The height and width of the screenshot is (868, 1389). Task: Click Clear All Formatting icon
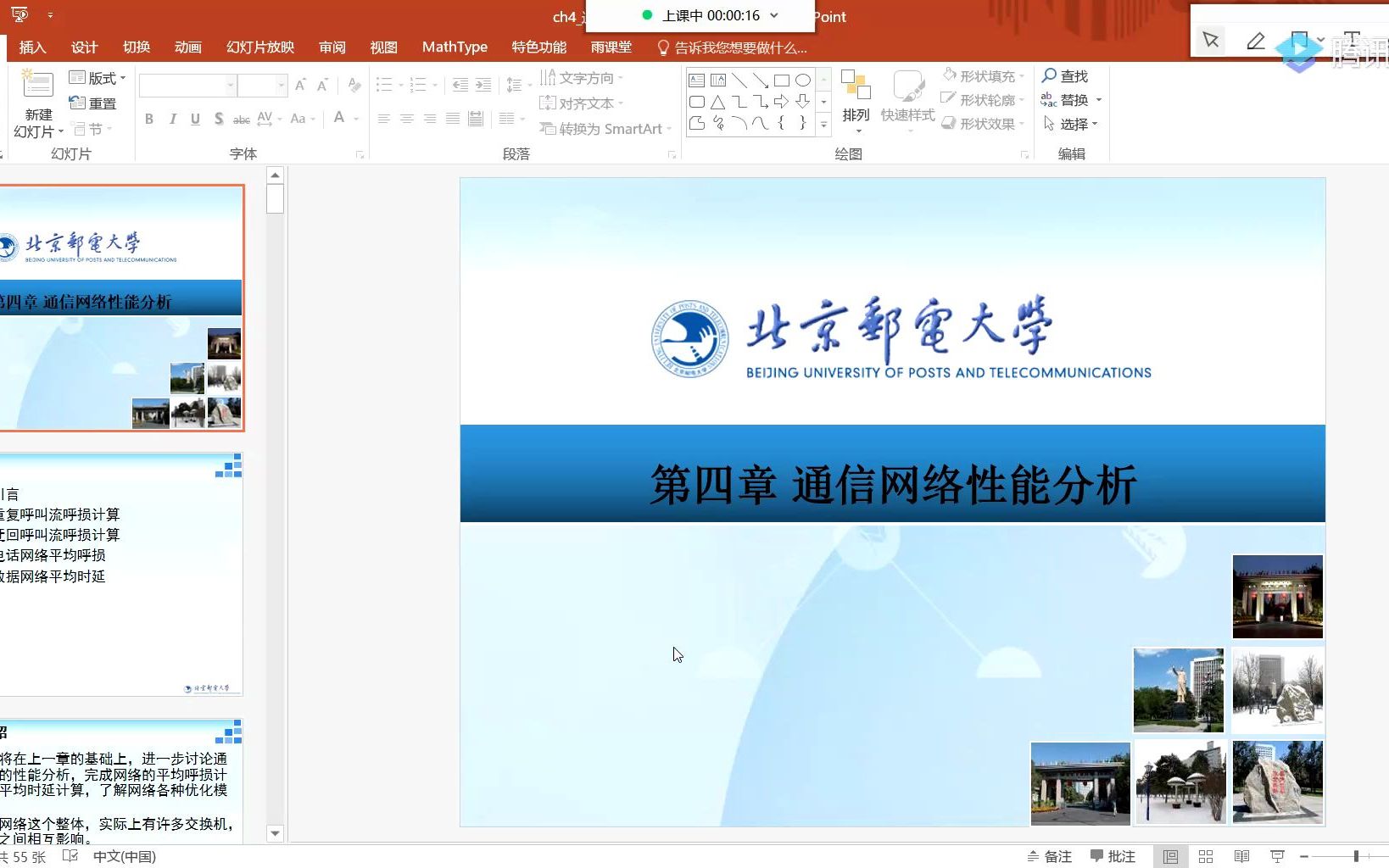(354, 85)
